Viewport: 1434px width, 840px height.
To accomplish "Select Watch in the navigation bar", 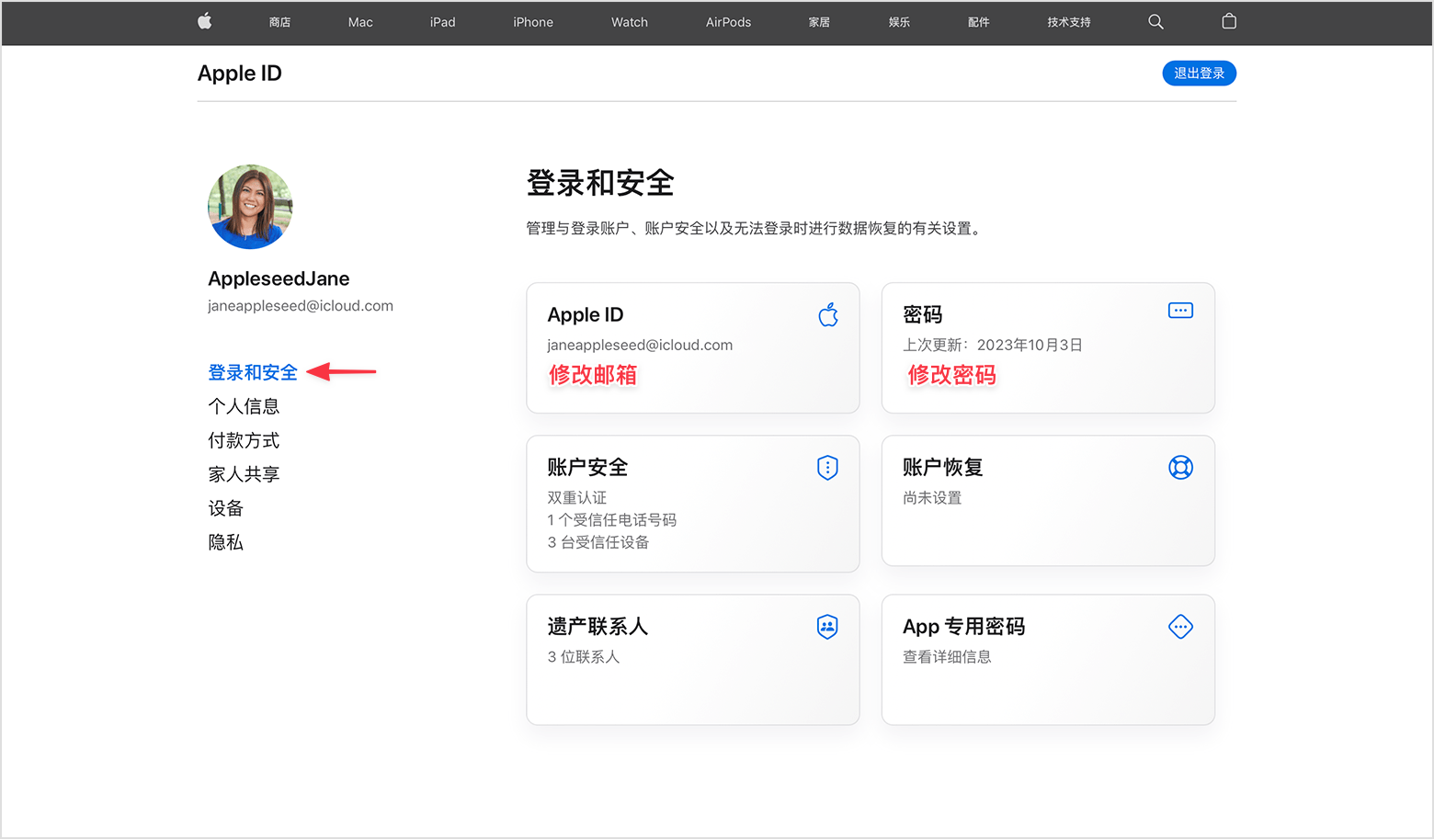I will [629, 21].
